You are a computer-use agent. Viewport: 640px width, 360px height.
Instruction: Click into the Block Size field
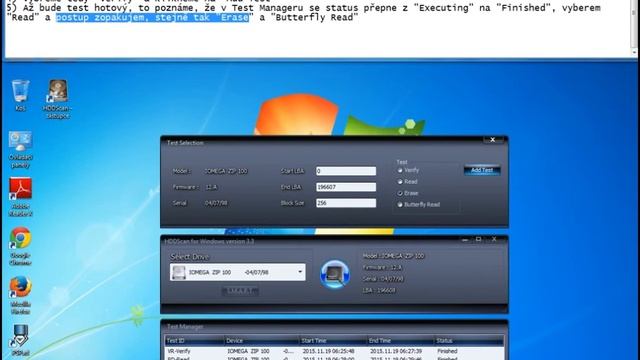point(346,203)
